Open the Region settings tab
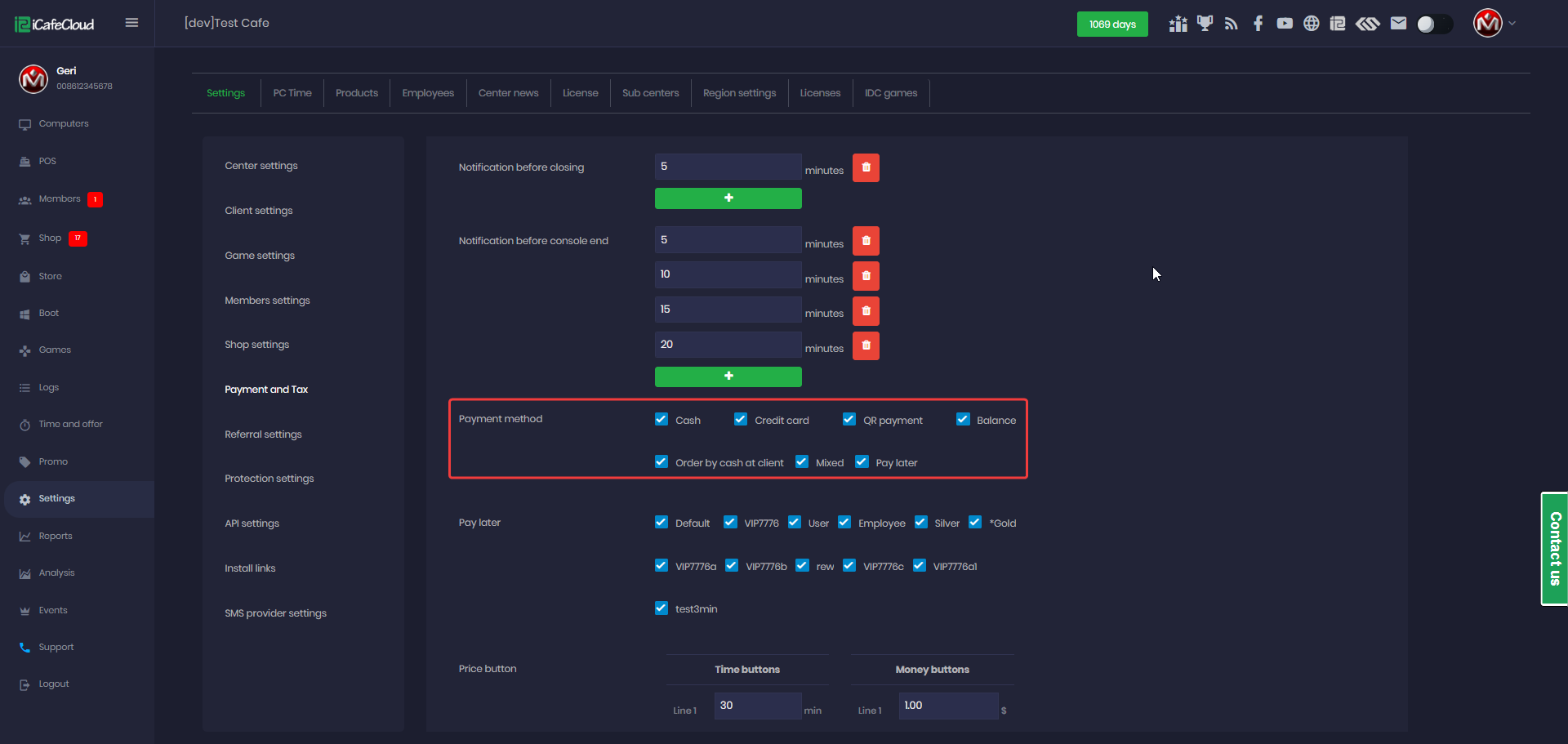 click(x=739, y=93)
